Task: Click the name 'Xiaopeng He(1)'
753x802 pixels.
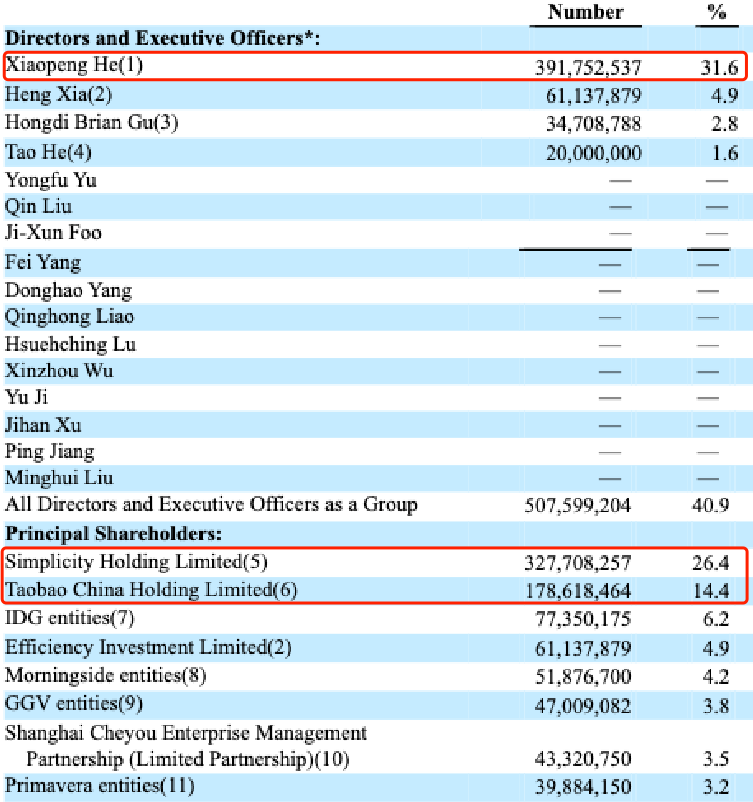Action: coord(74,65)
